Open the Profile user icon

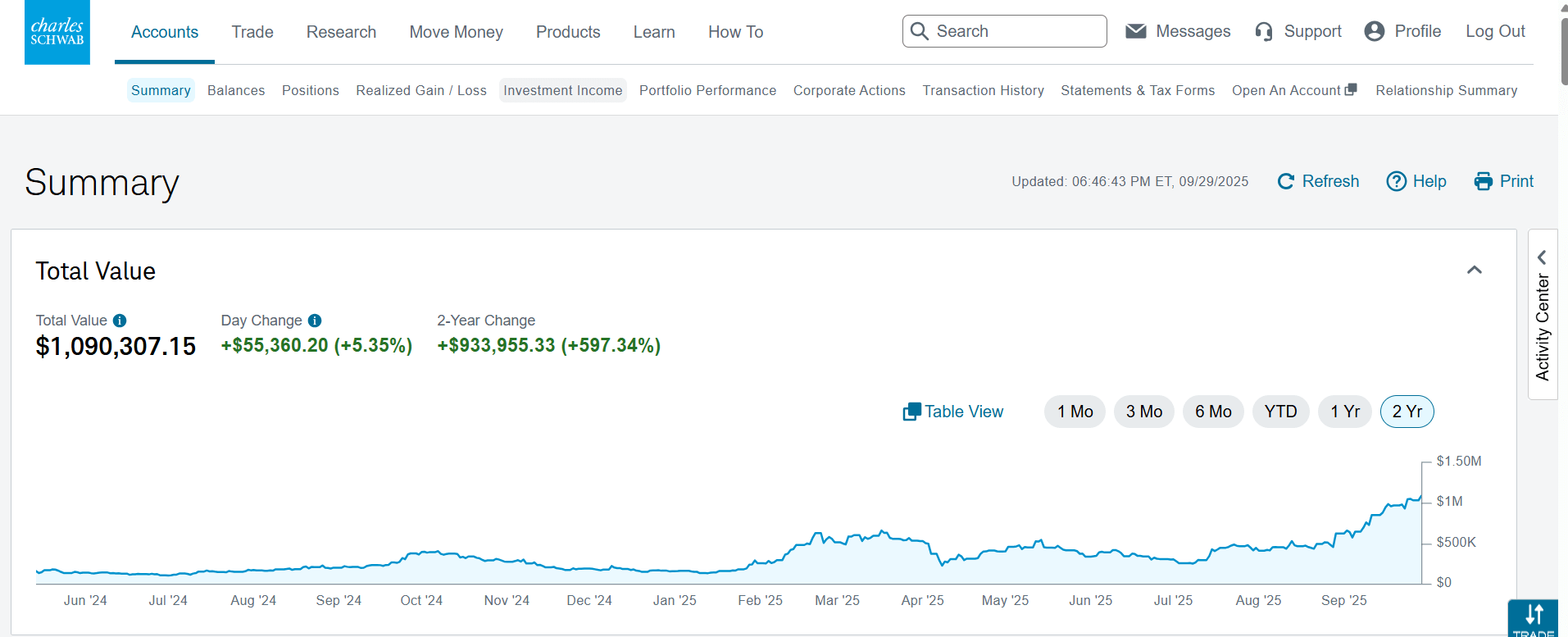1374,31
